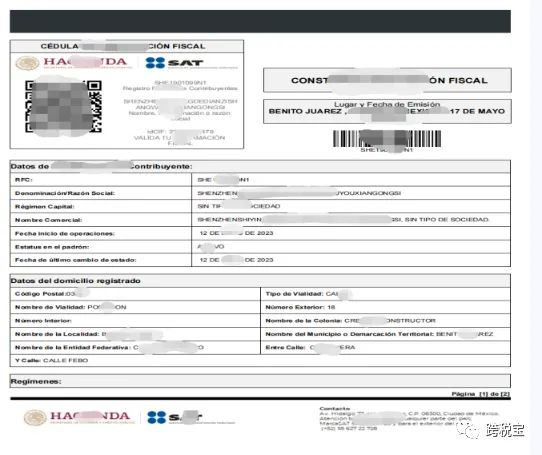Click the QR code on the cédula
This screenshot has width=542, height=455.
63,106
